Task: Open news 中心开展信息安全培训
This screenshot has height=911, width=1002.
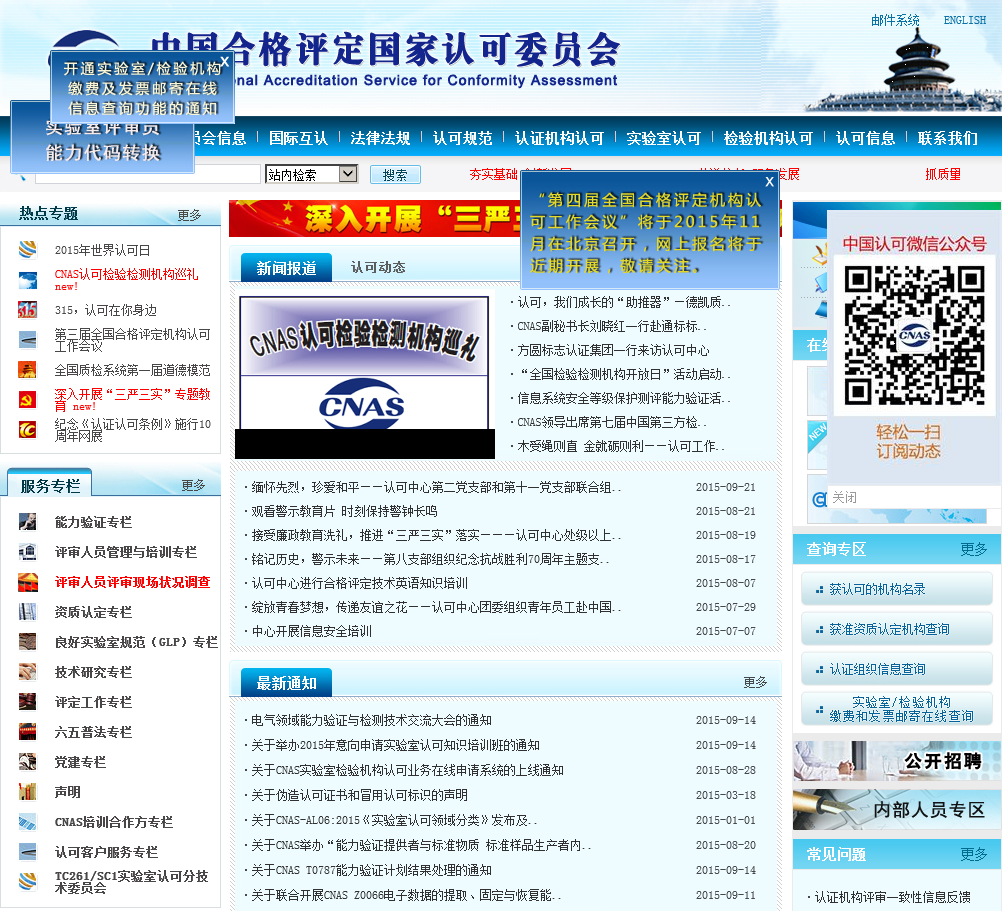Action: click(311, 631)
